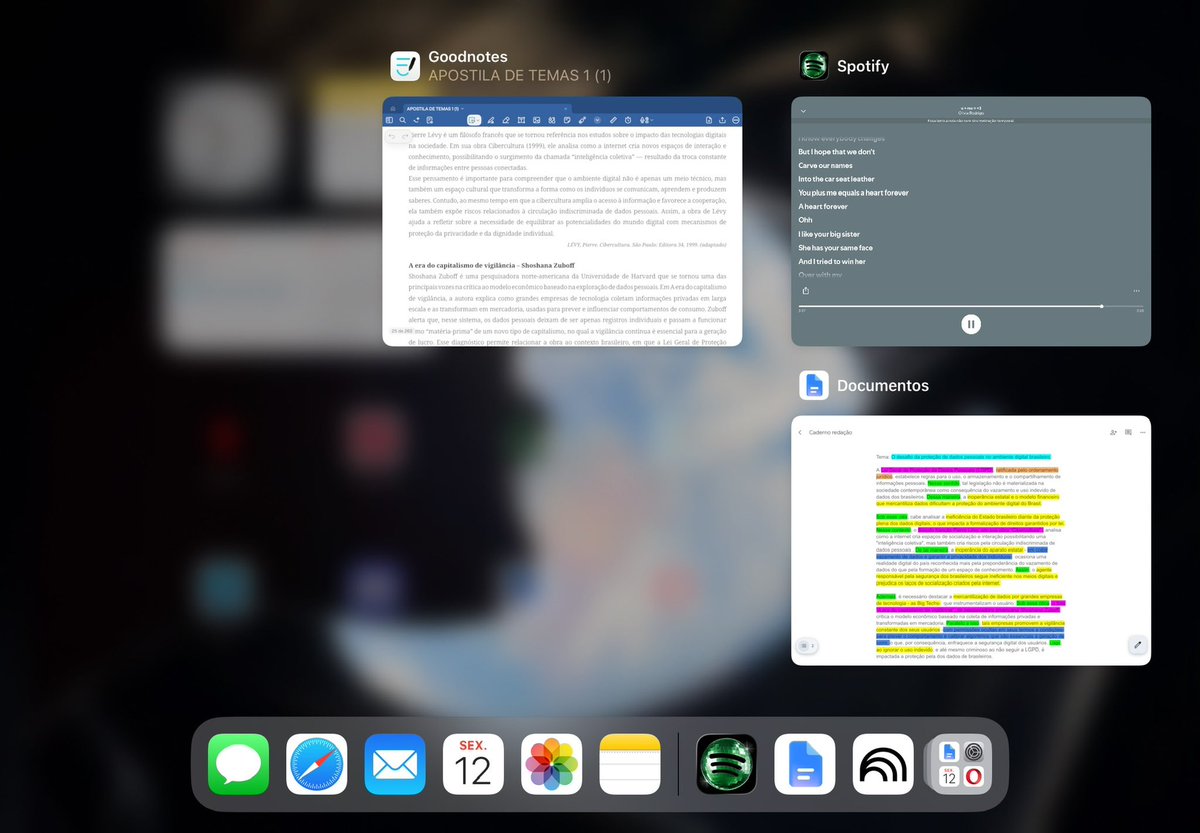Image resolution: width=1200 pixels, height=833 pixels.
Task: Go back from Caderno redação document
Action: point(800,432)
